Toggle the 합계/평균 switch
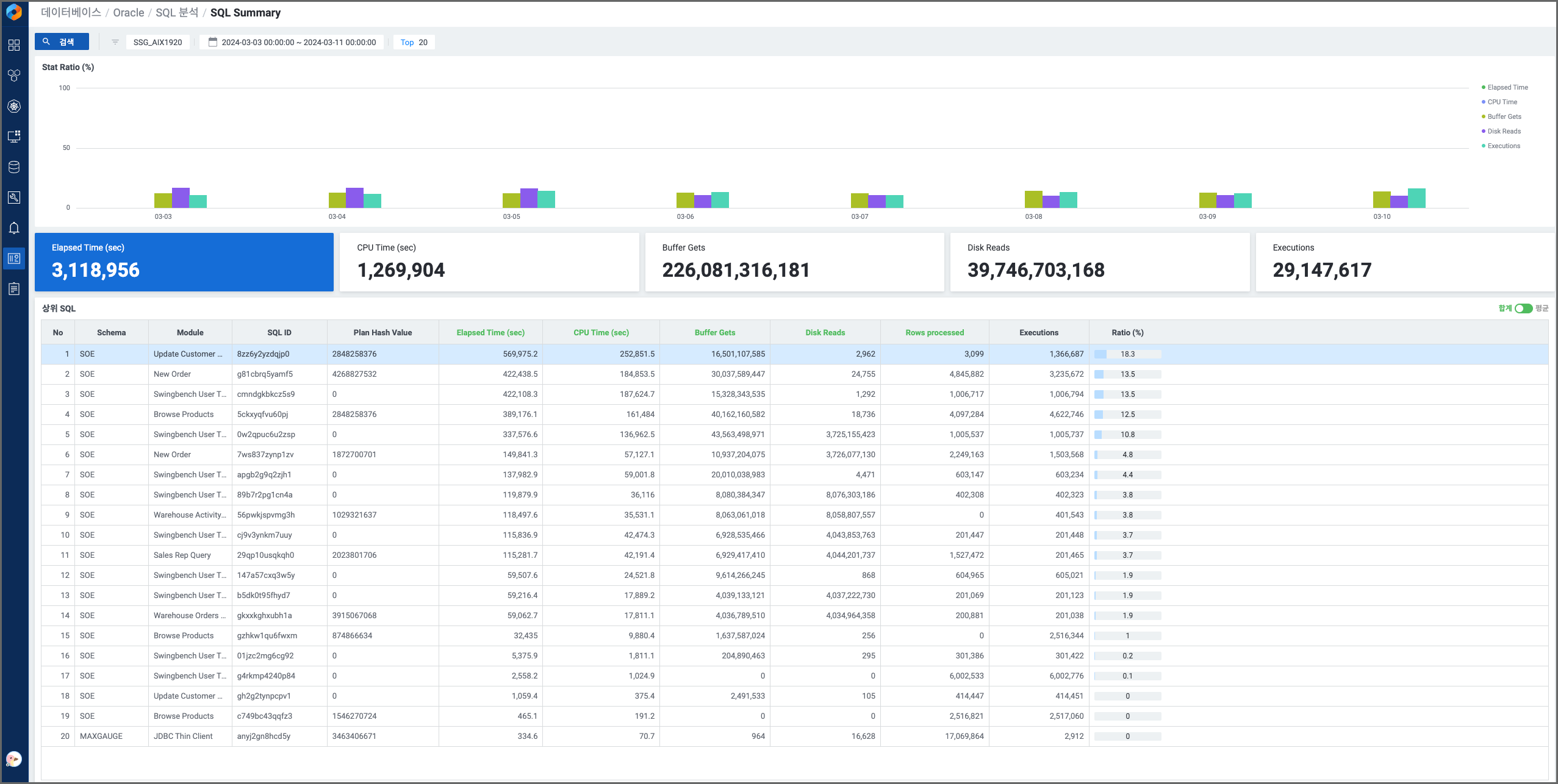The image size is (1558, 784). coord(1523,308)
